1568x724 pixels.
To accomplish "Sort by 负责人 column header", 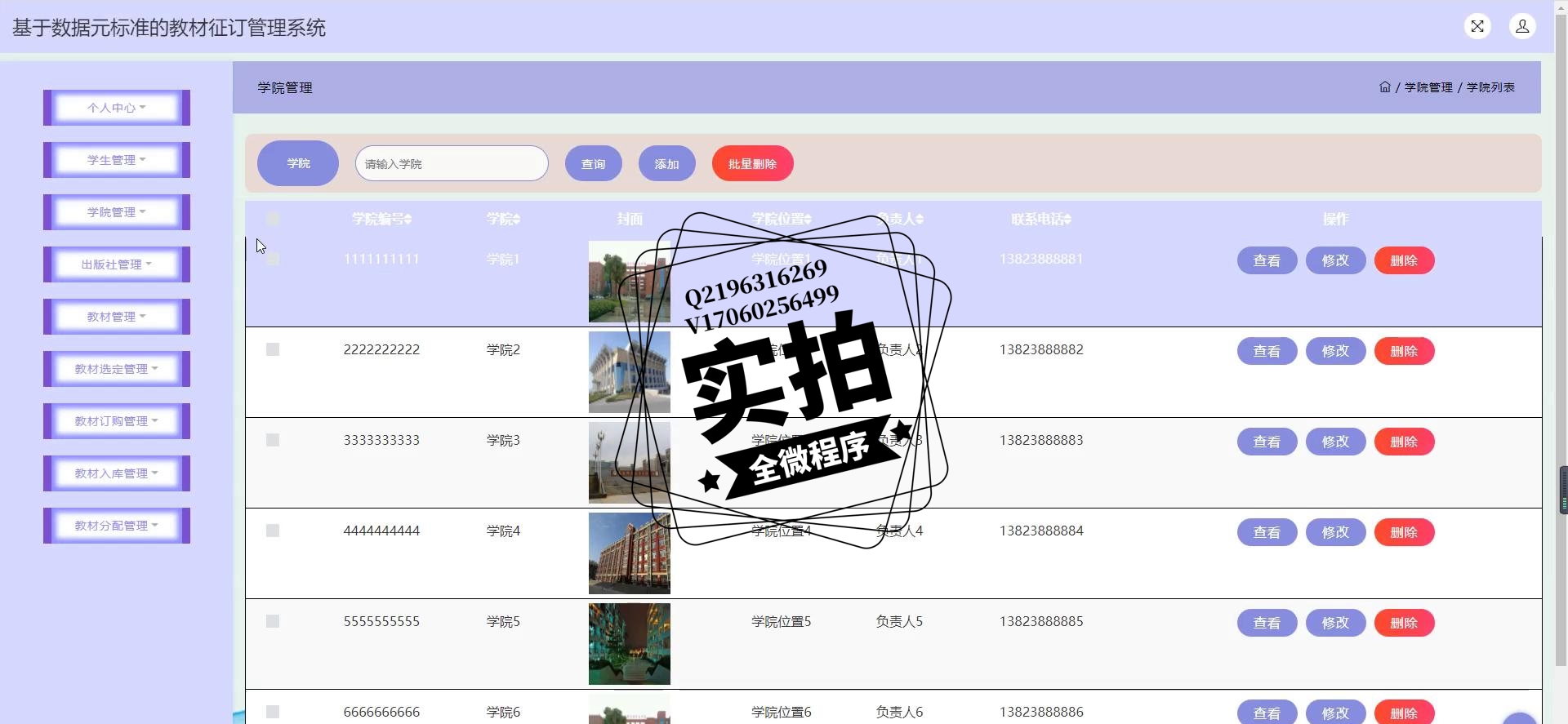I will point(899,219).
